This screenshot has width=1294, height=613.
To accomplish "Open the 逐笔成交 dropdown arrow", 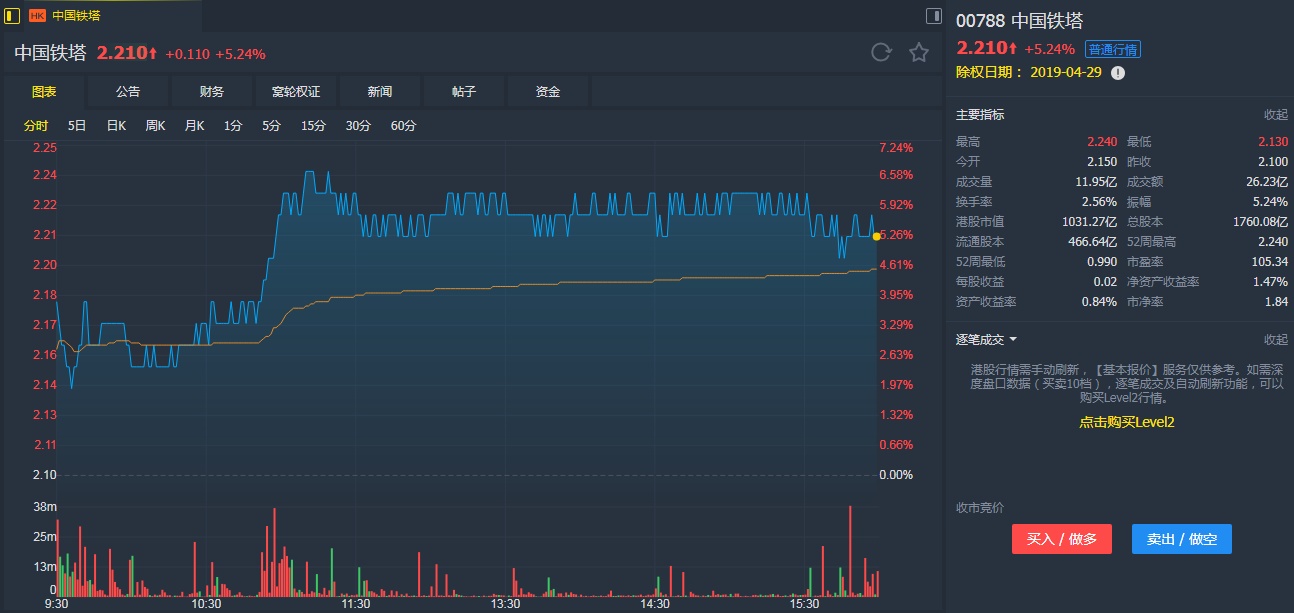I will coord(1013,340).
